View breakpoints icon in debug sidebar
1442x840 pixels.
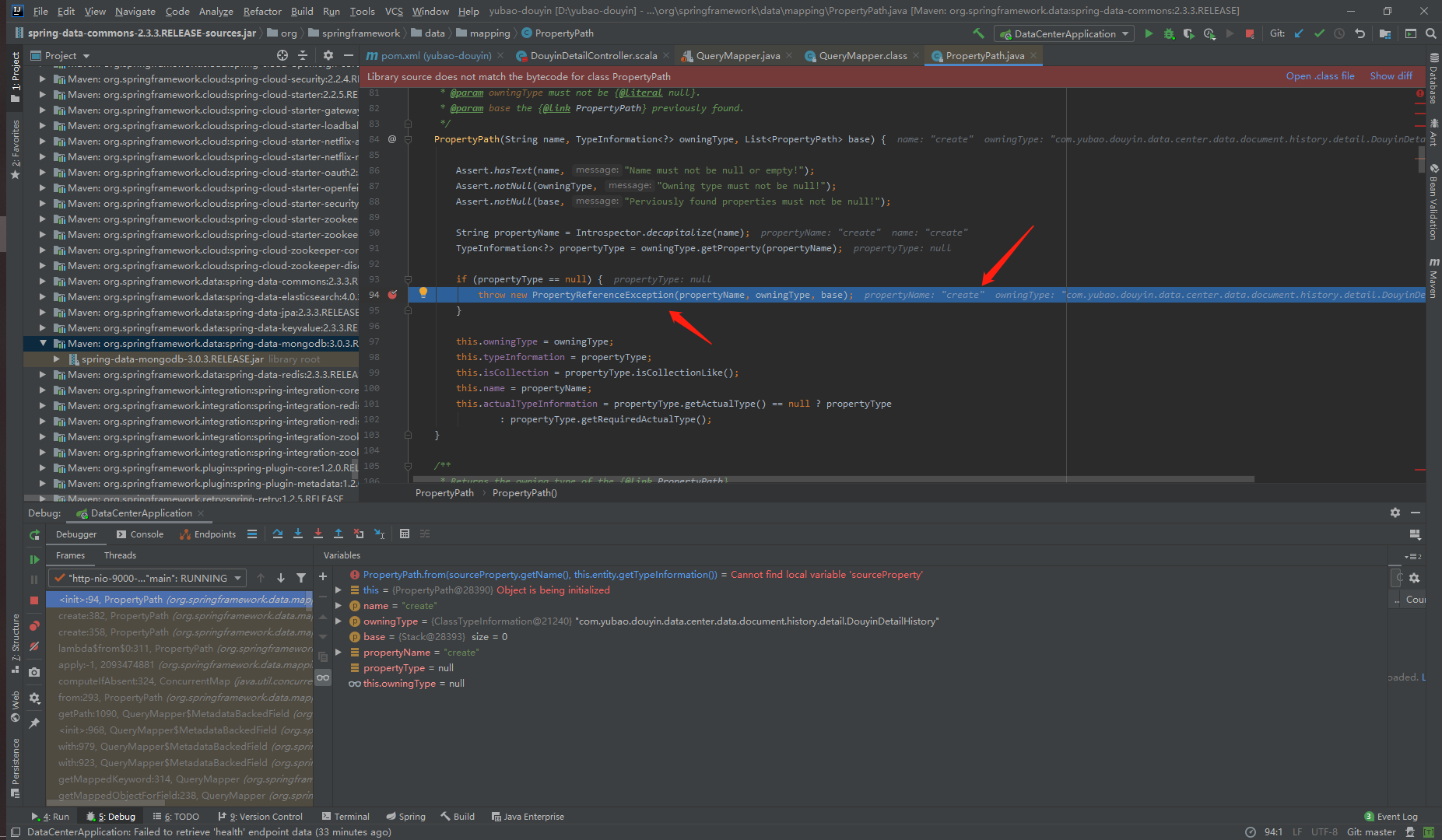tap(34, 625)
